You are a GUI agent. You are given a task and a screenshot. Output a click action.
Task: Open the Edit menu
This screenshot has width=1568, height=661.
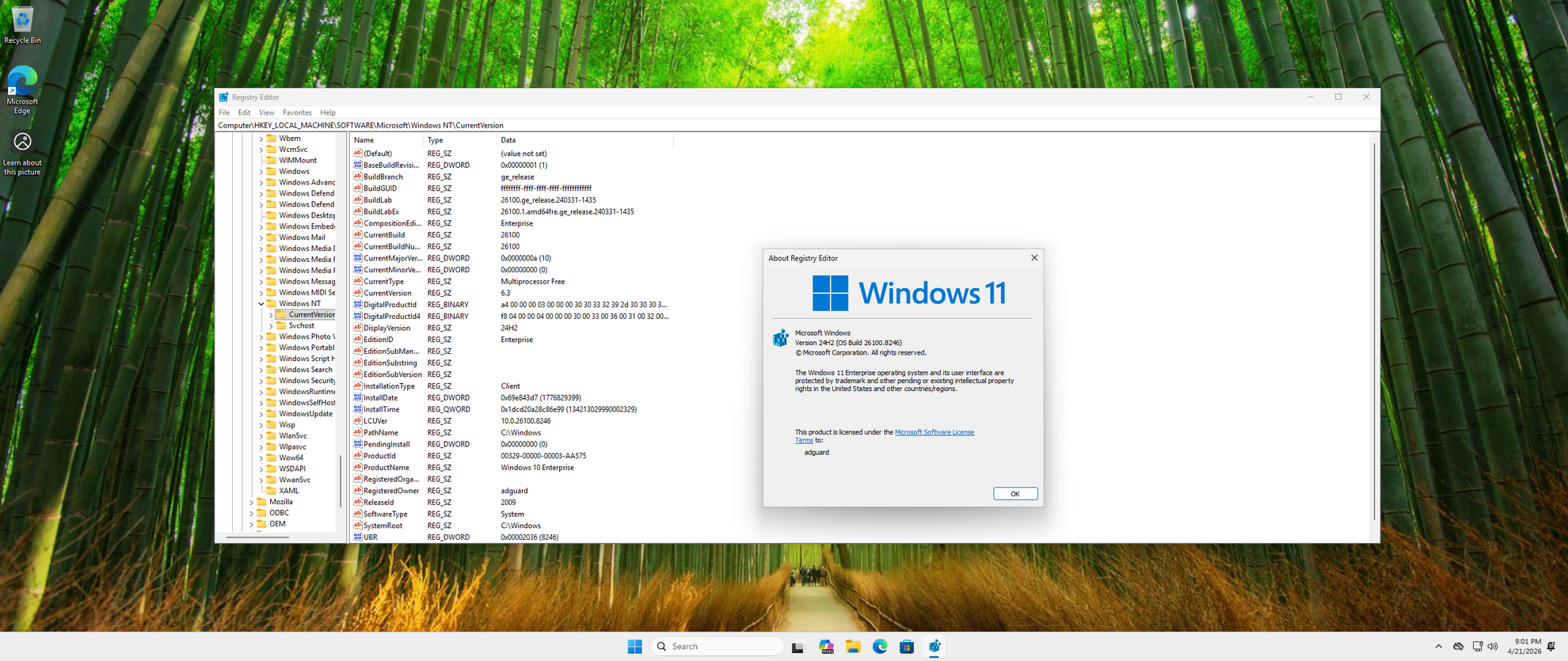244,112
